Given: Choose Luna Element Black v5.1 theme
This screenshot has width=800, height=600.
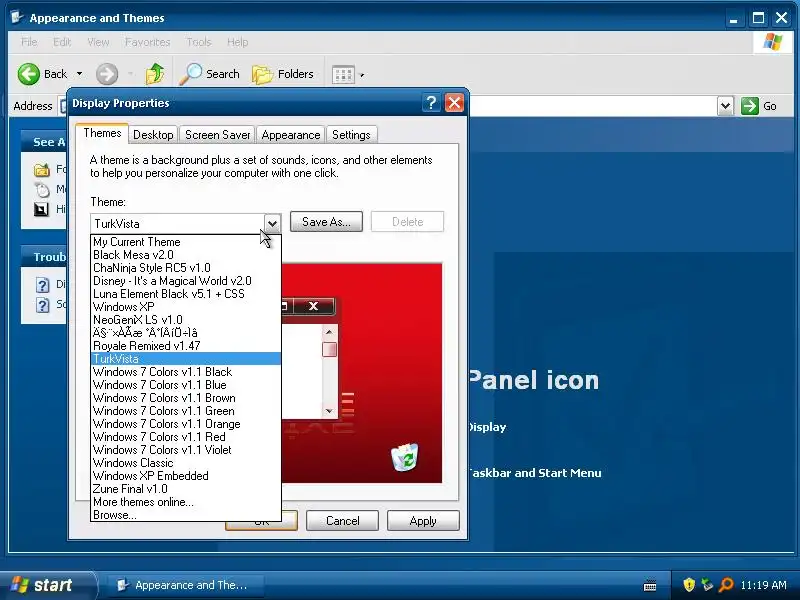Looking at the screenshot, I should [x=186, y=294].
